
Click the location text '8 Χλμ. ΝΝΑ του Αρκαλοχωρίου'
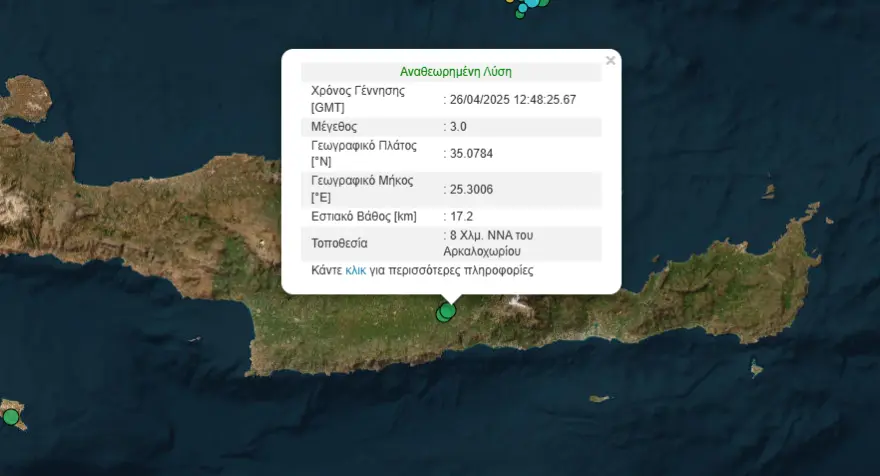pos(488,243)
